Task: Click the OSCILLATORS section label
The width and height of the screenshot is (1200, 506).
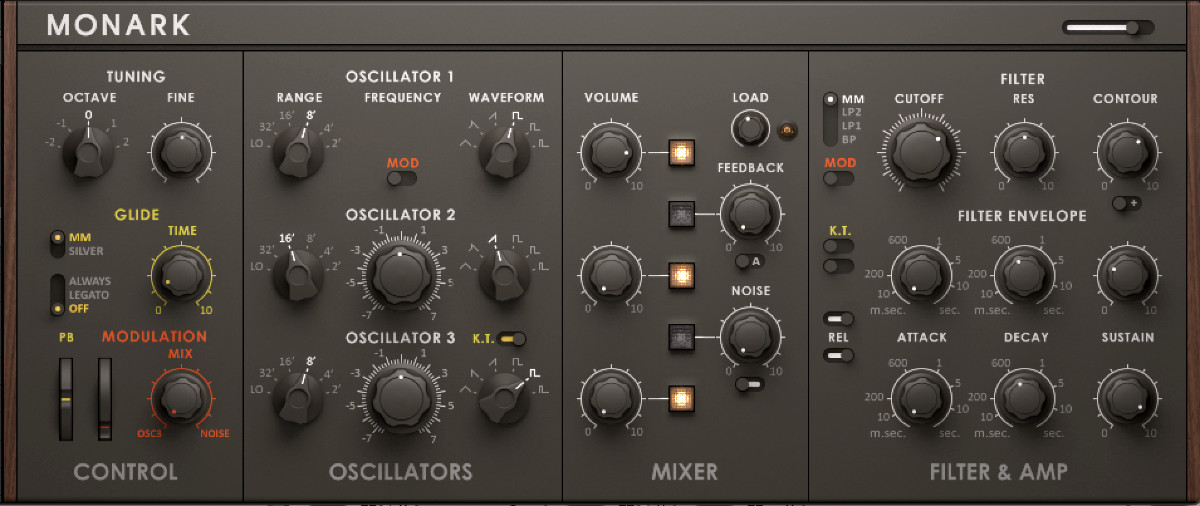Action: coord(401,472)
